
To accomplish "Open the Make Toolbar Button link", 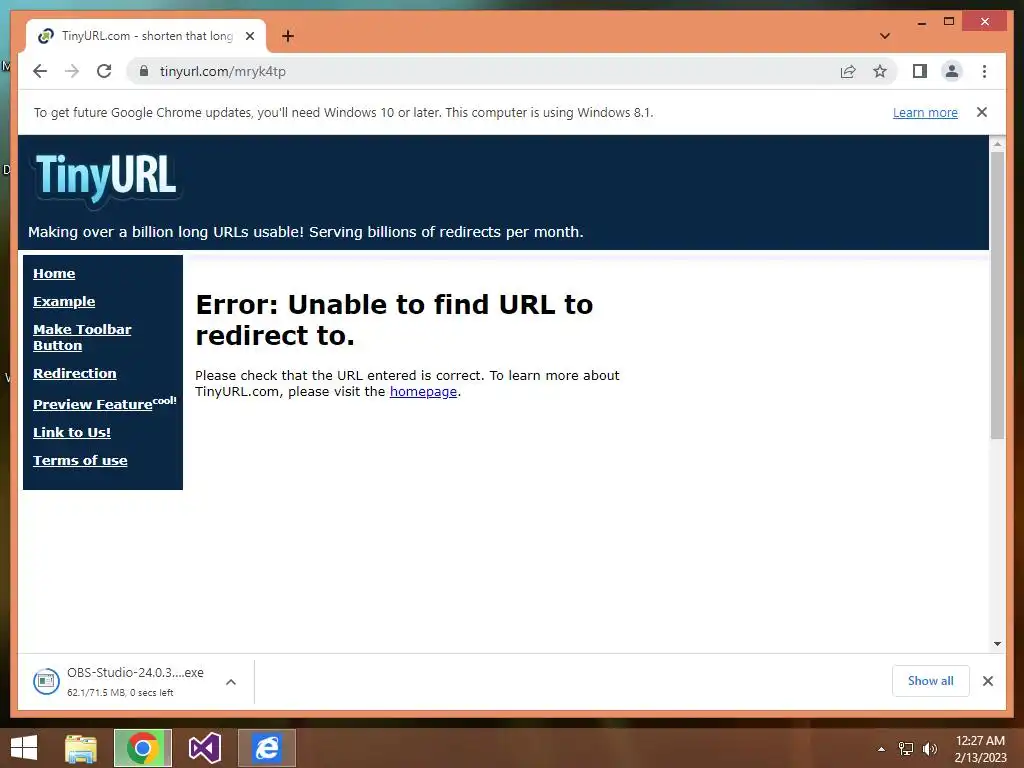I will (82, 338).
